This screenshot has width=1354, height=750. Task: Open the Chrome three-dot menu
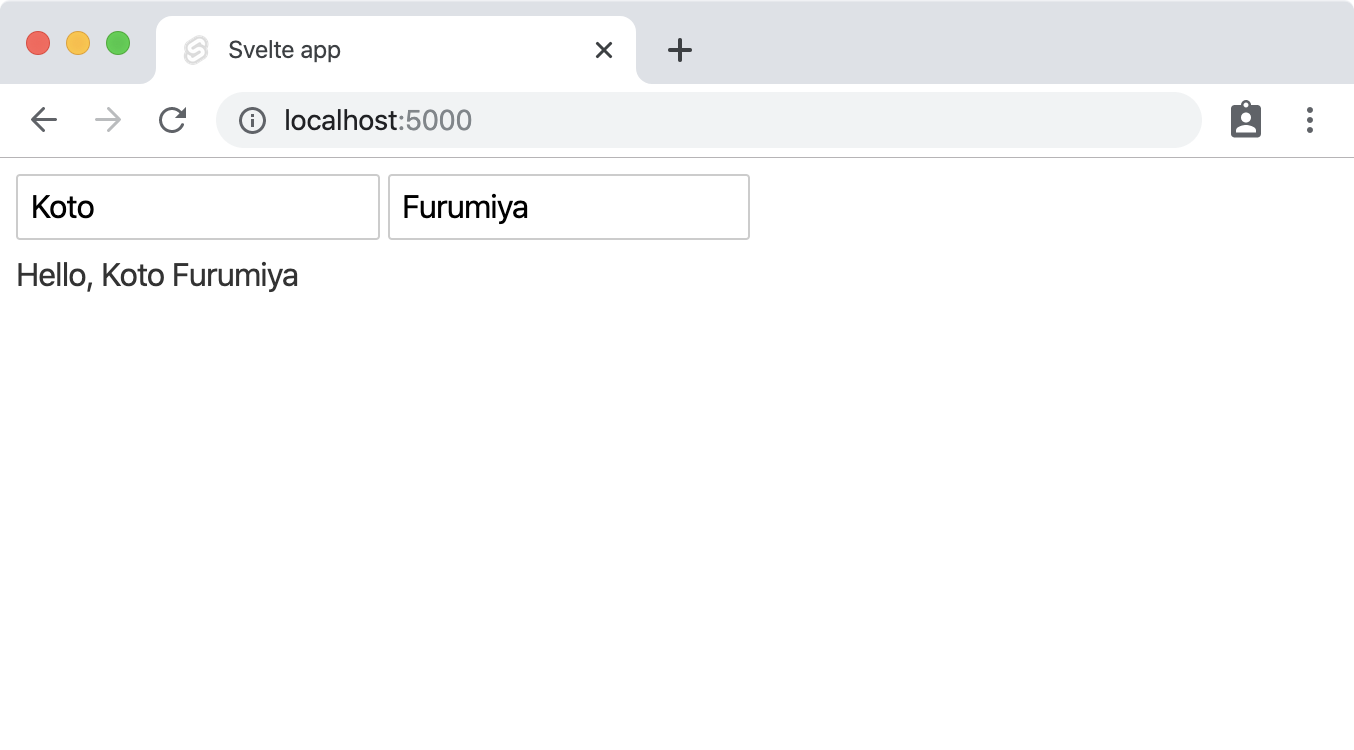pyautogui.click(x=1310, y=120)
